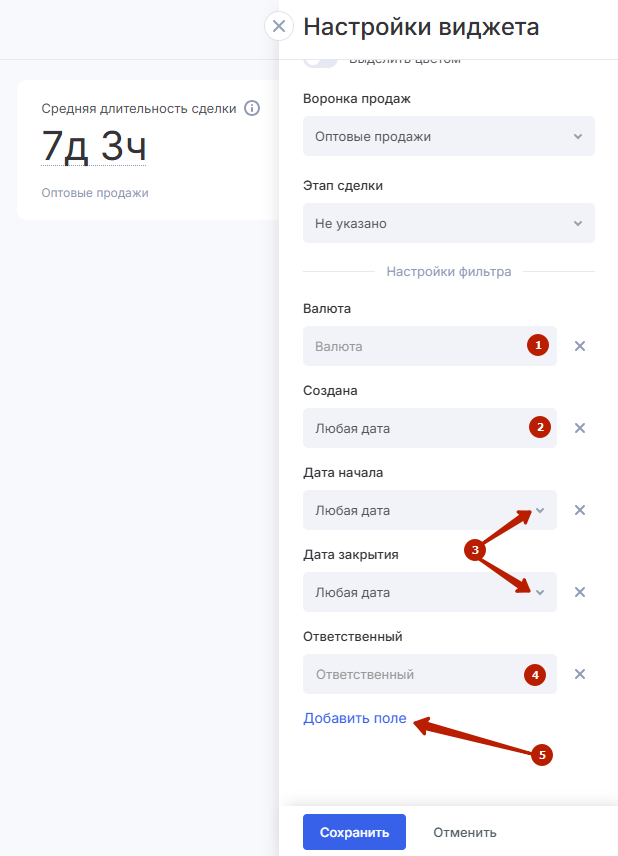Open the Создана date selector
This screenshot has height=856, width=618.
(x=430, y=428)
